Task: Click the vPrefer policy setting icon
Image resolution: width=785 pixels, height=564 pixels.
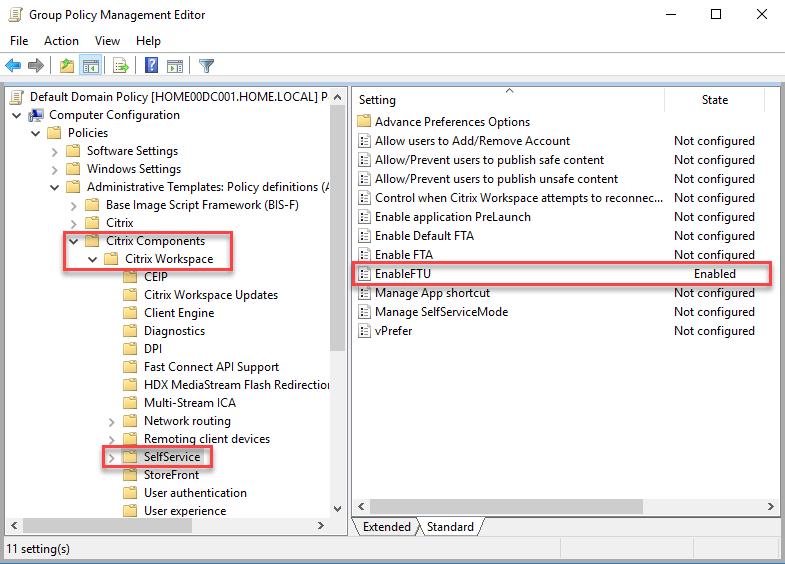Action: 364,331
